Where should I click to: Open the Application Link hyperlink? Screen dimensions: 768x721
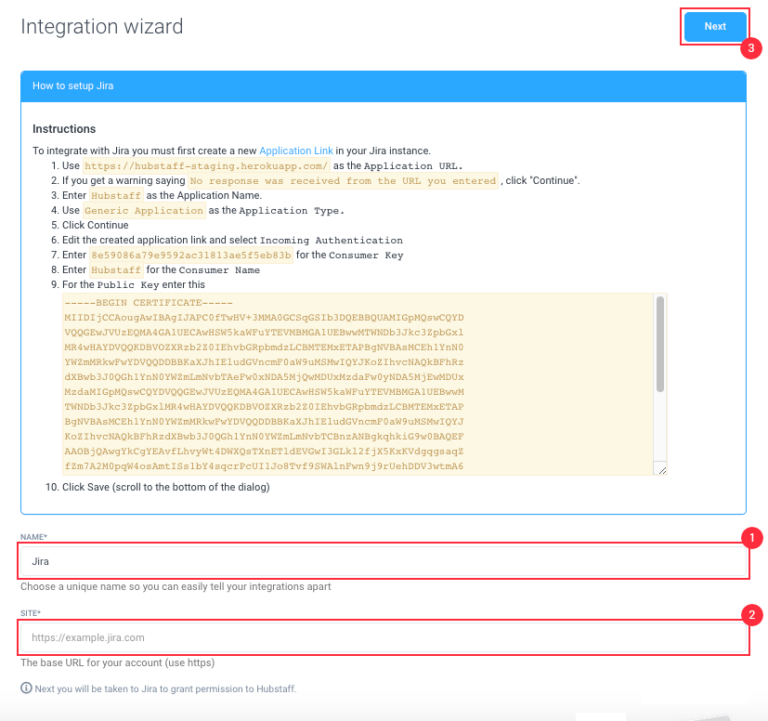point(296,151)
